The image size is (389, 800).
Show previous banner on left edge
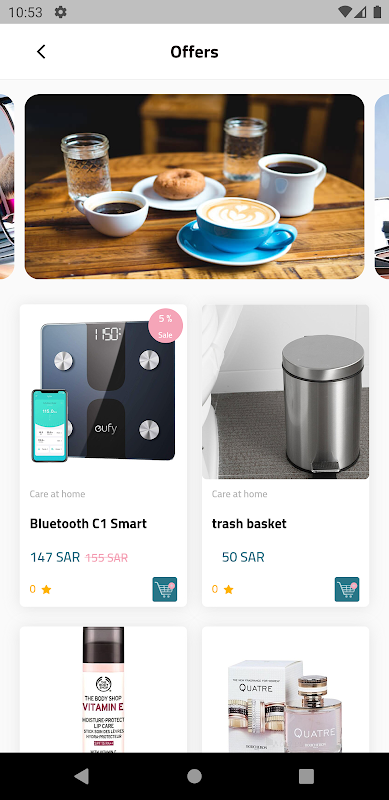coord(7,186)
